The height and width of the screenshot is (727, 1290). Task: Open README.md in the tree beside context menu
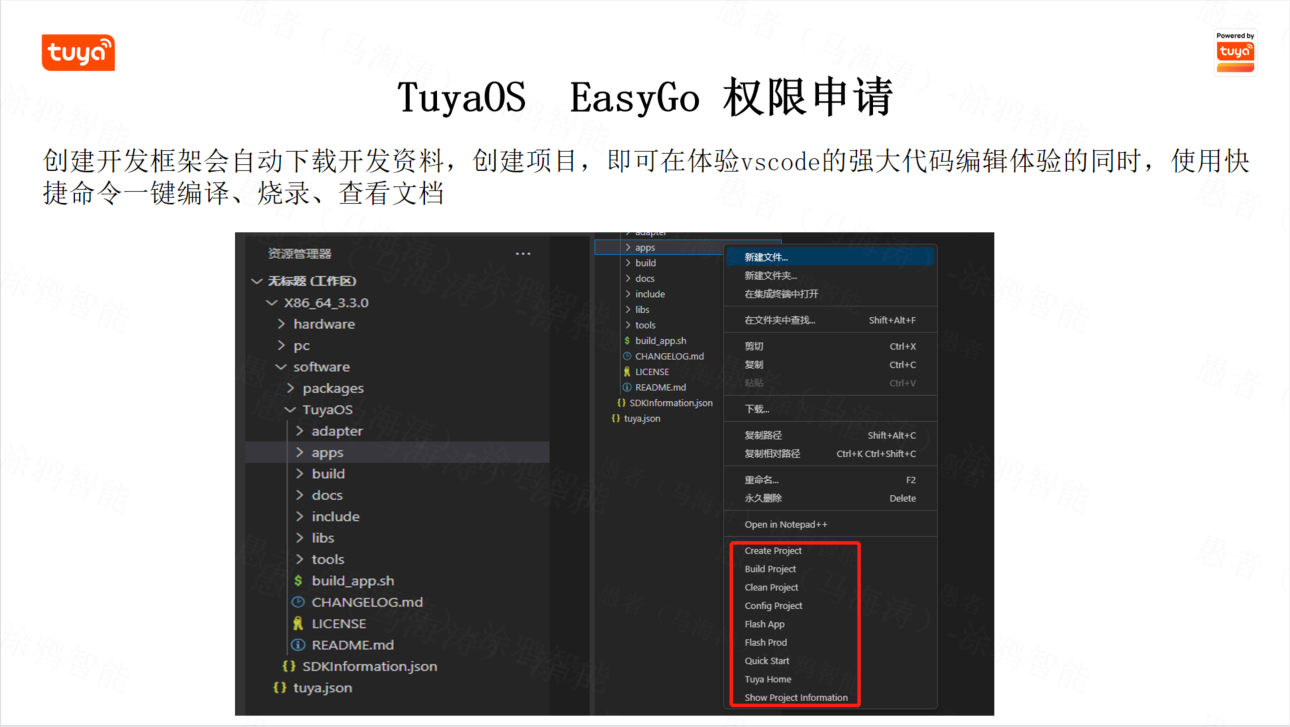pyautogui.click(x=659, y=387)
